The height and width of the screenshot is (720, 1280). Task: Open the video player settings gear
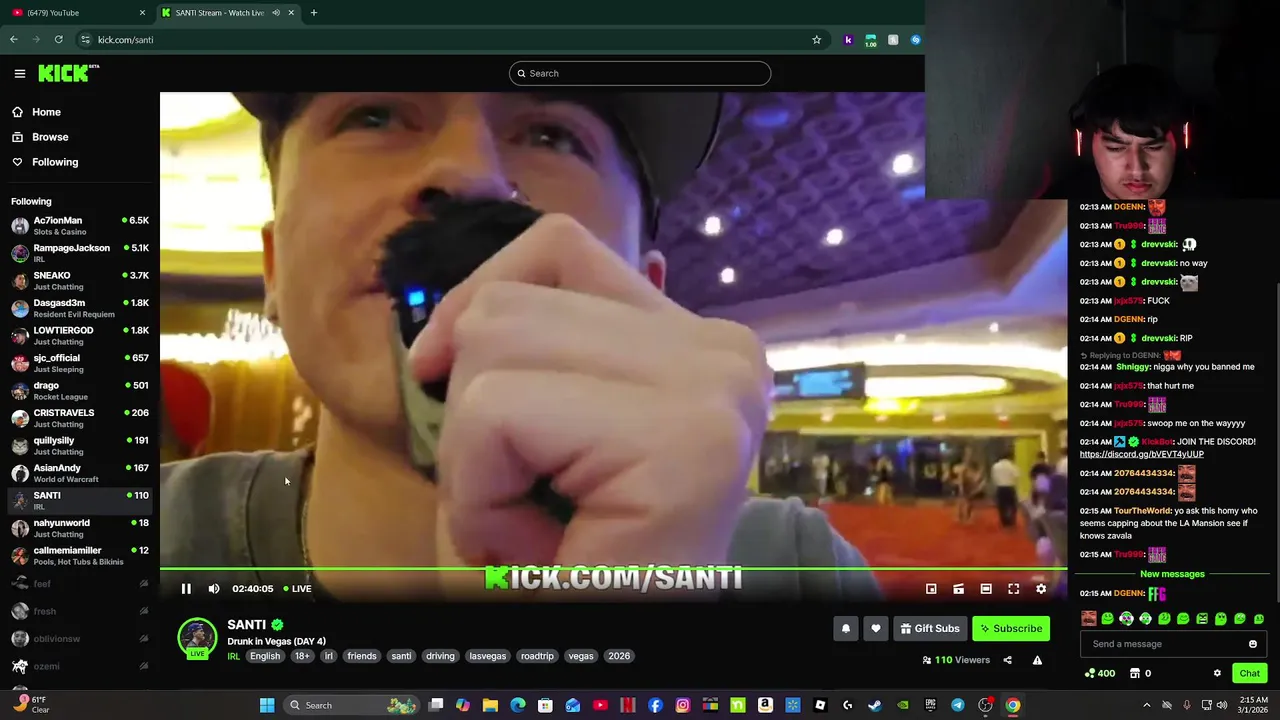[x=1041, y=589]
